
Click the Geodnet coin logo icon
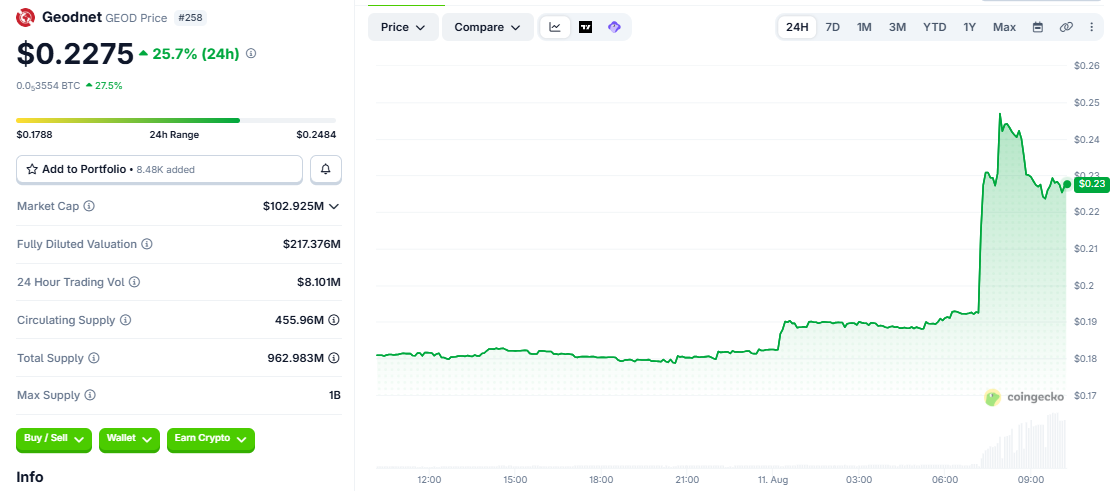(x=26, y=16)
